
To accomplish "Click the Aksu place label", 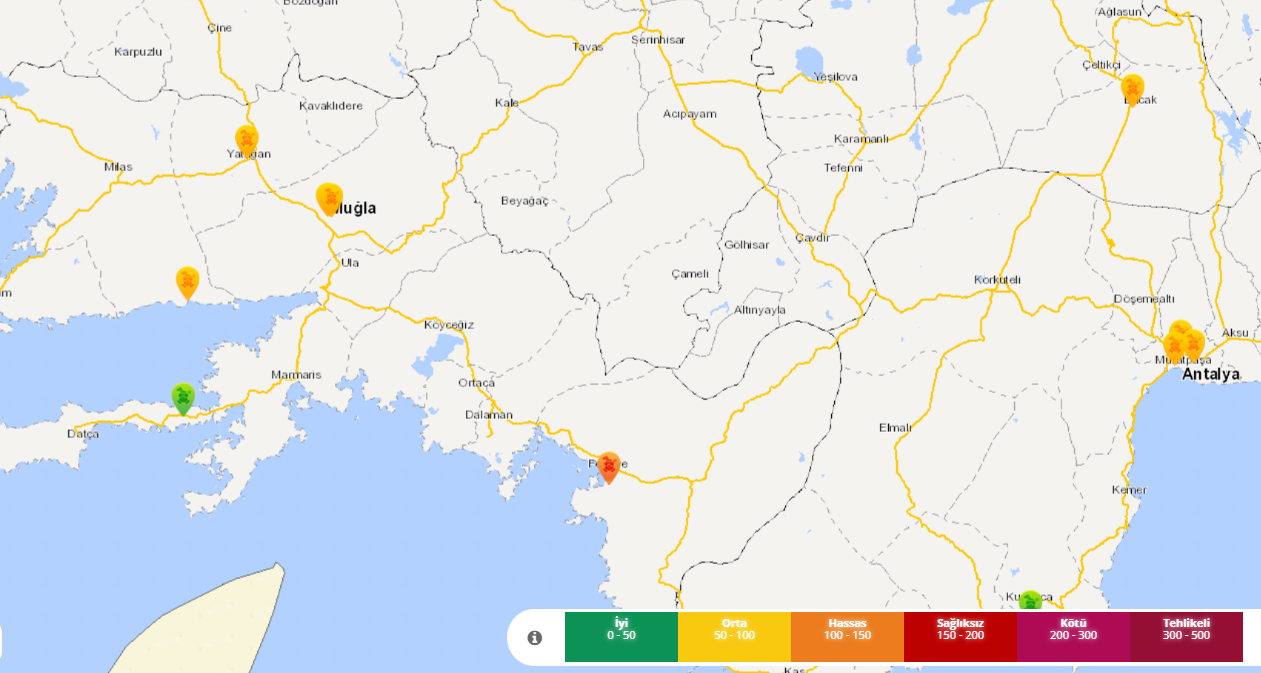I will click(1235, 331).
